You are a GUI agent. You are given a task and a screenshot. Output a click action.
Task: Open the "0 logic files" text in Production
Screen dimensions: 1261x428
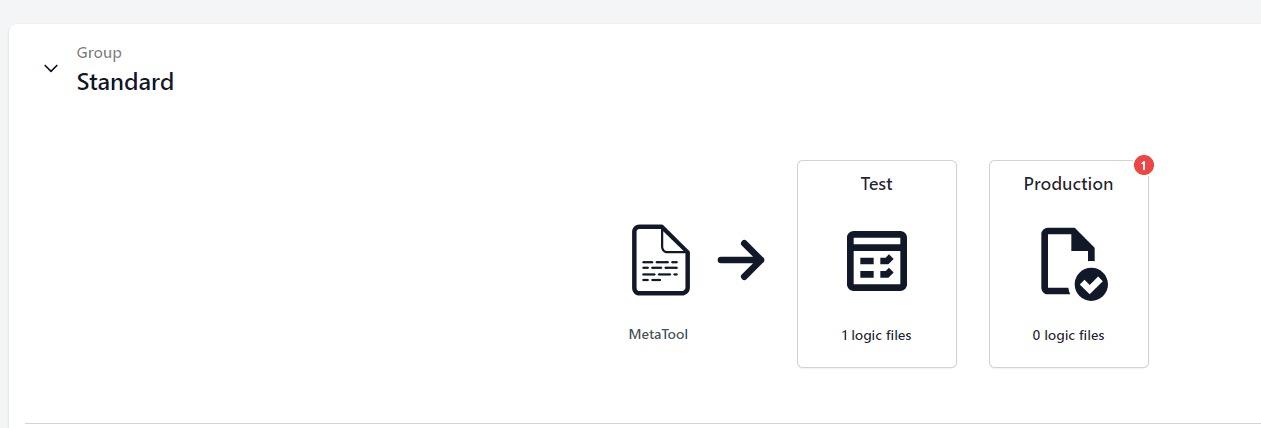1068,335
